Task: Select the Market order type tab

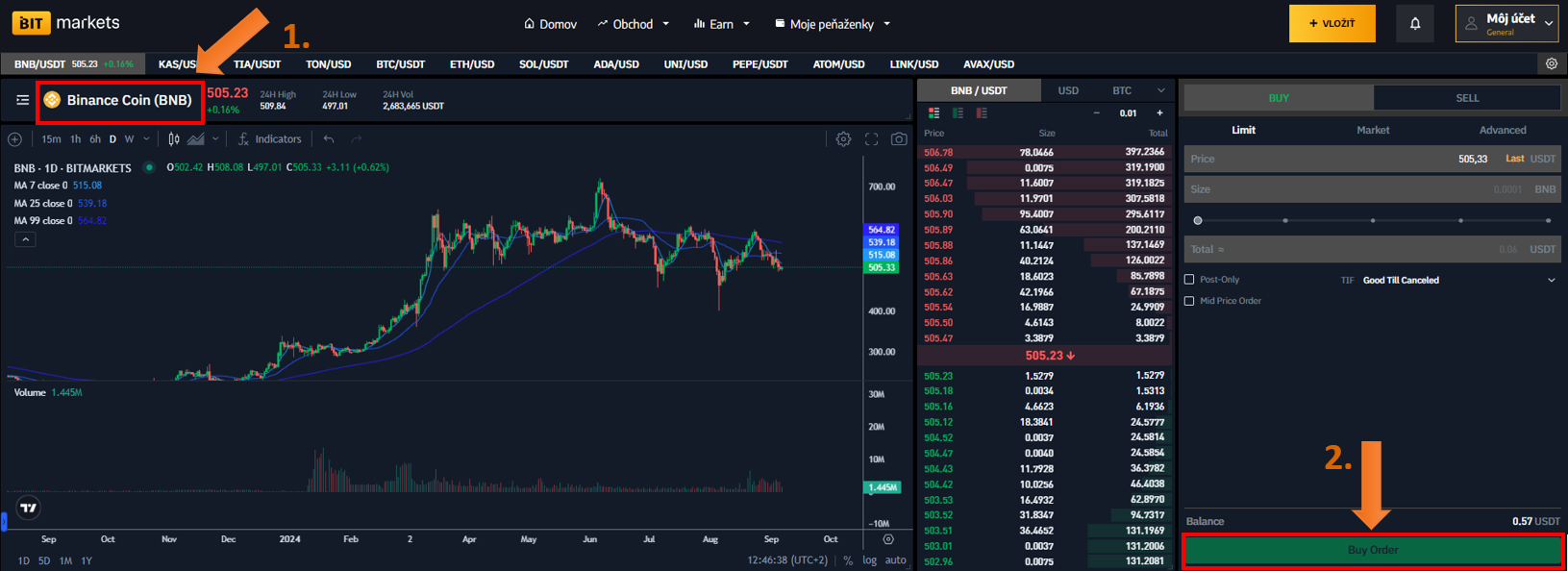Action: pyautogui.click(x=1372, y=130)
